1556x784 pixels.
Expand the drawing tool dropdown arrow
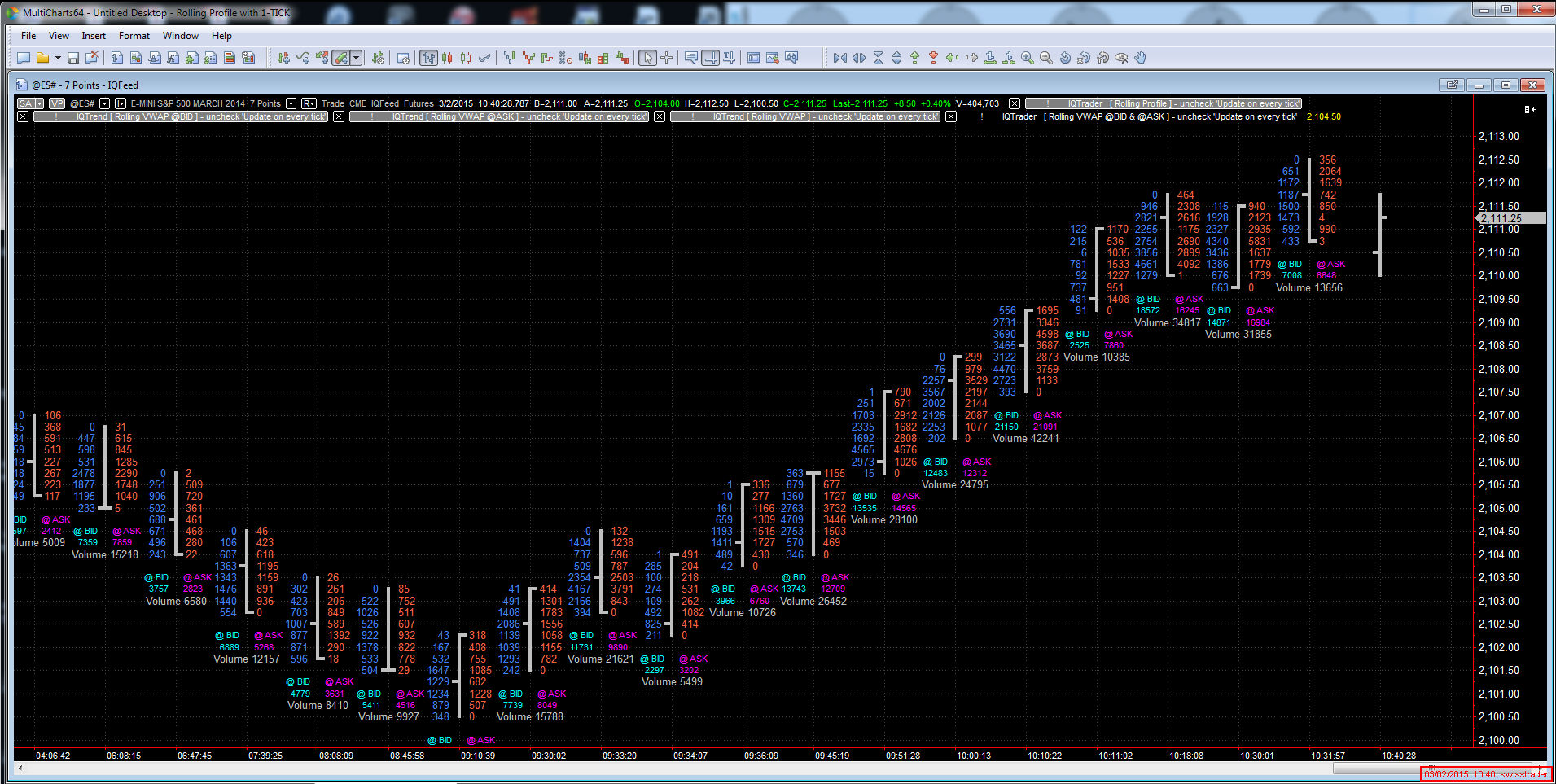coord(357,58)
